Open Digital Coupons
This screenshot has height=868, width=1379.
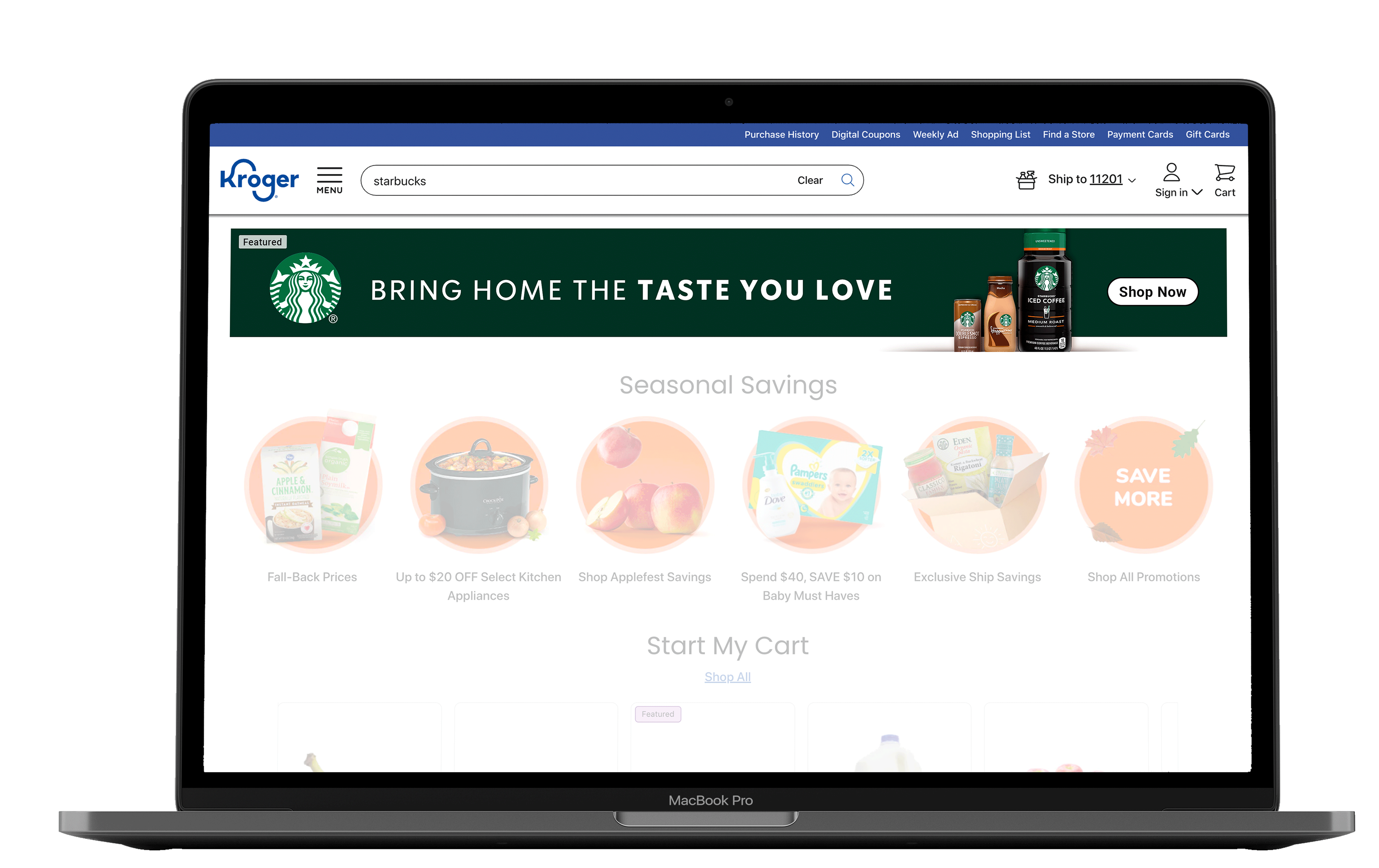click(x=865, y=135)
